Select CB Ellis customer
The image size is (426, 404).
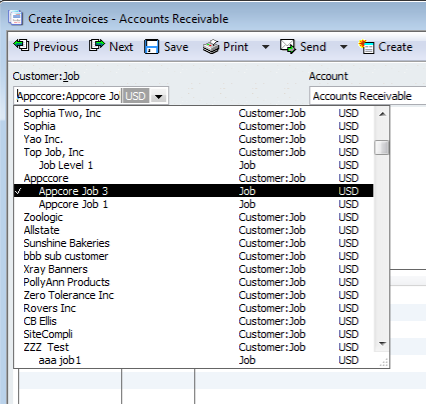tap(194, 321)
